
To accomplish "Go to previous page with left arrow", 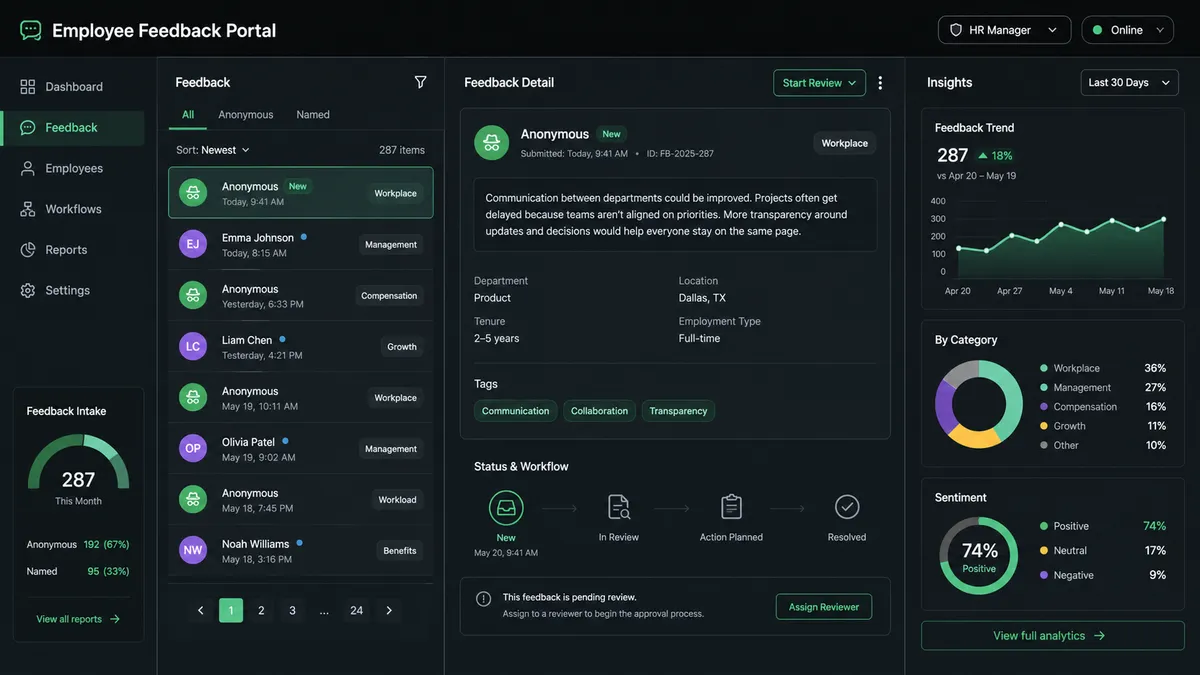I will 201,610.
